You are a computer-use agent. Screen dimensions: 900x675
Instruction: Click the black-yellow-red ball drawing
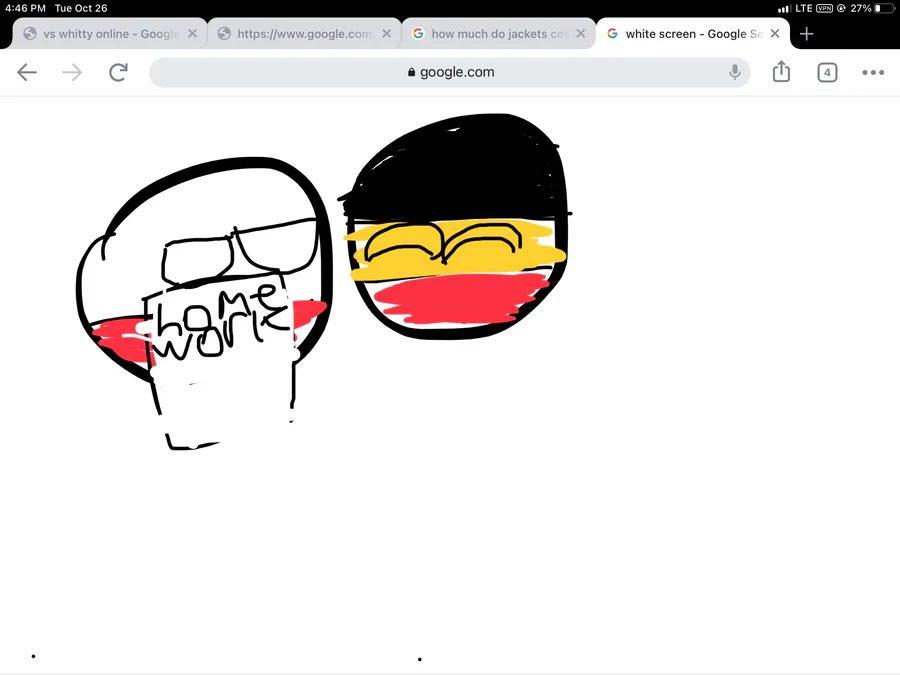pyautogui.click(x=456, y=226)
